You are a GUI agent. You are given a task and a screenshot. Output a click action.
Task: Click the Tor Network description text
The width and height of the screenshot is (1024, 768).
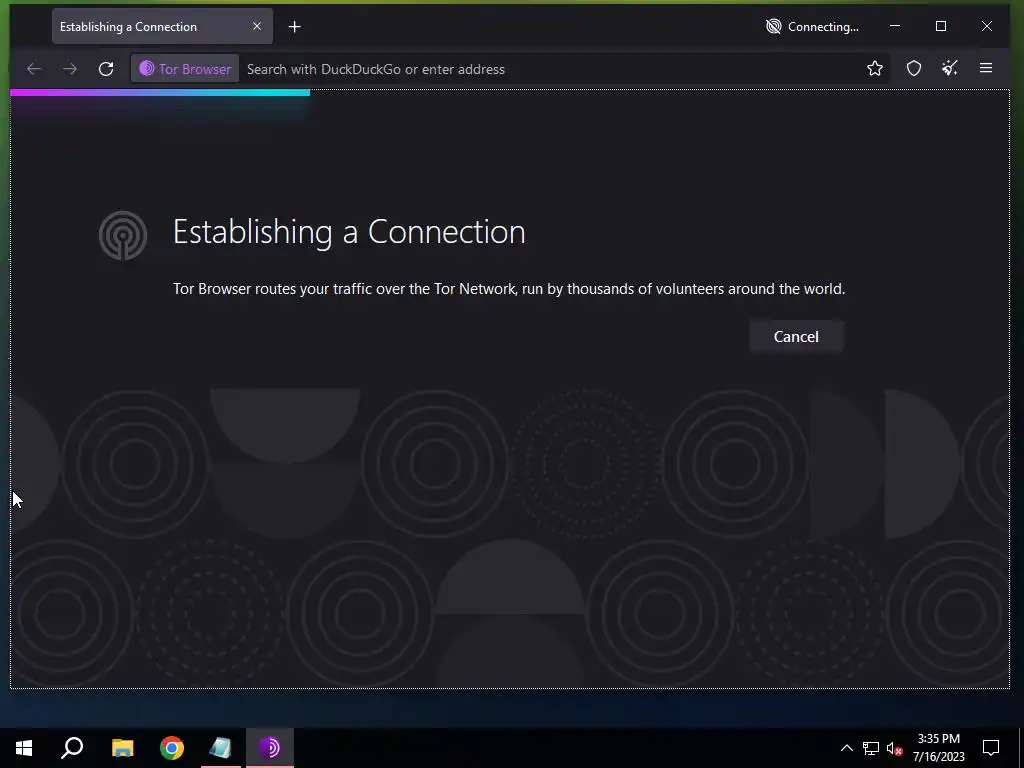[509, 289]
